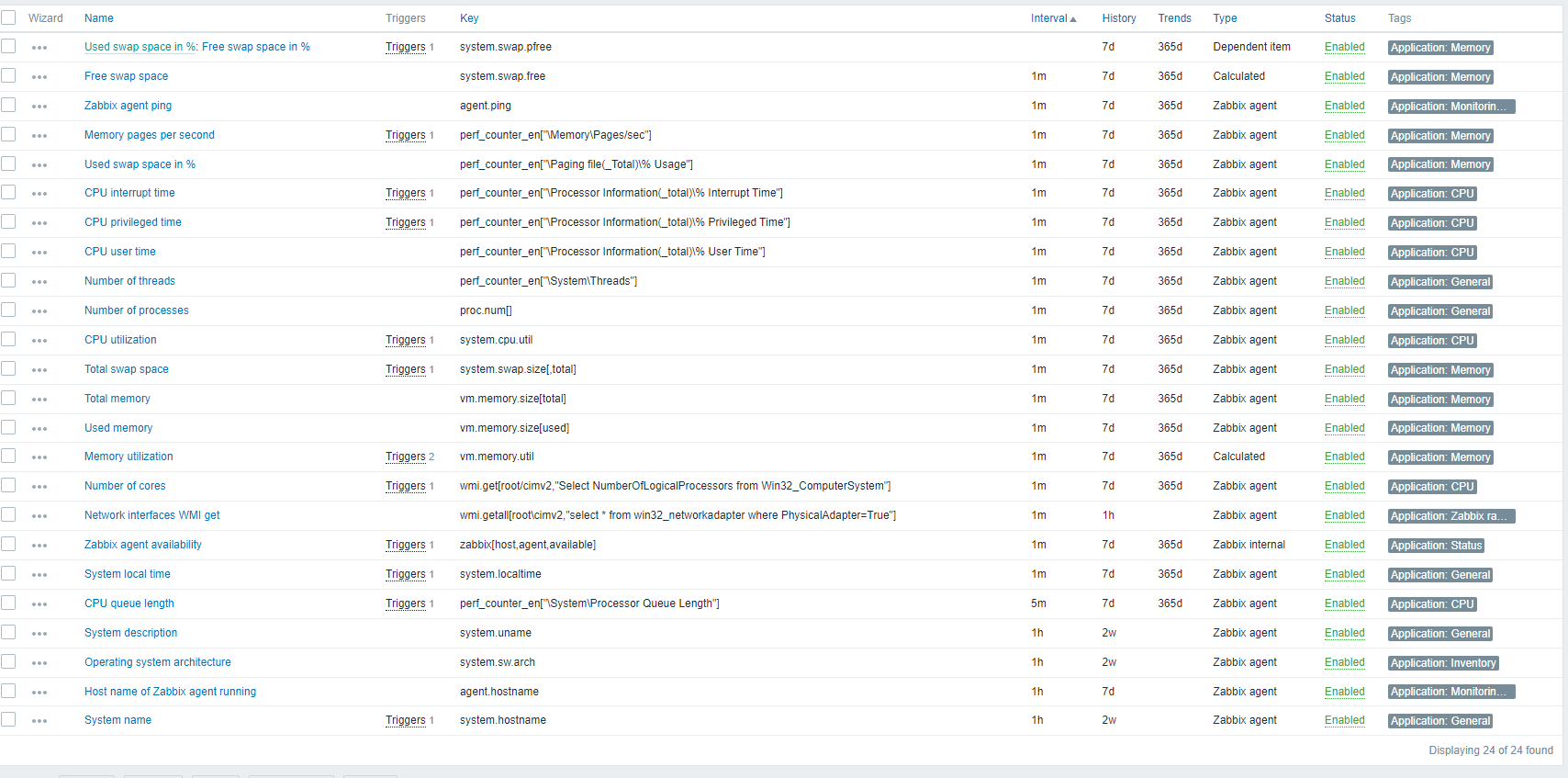Open wizard menu for CPU interrupt time
Screen dimensions: 1568x778
(x=39, y=194)
